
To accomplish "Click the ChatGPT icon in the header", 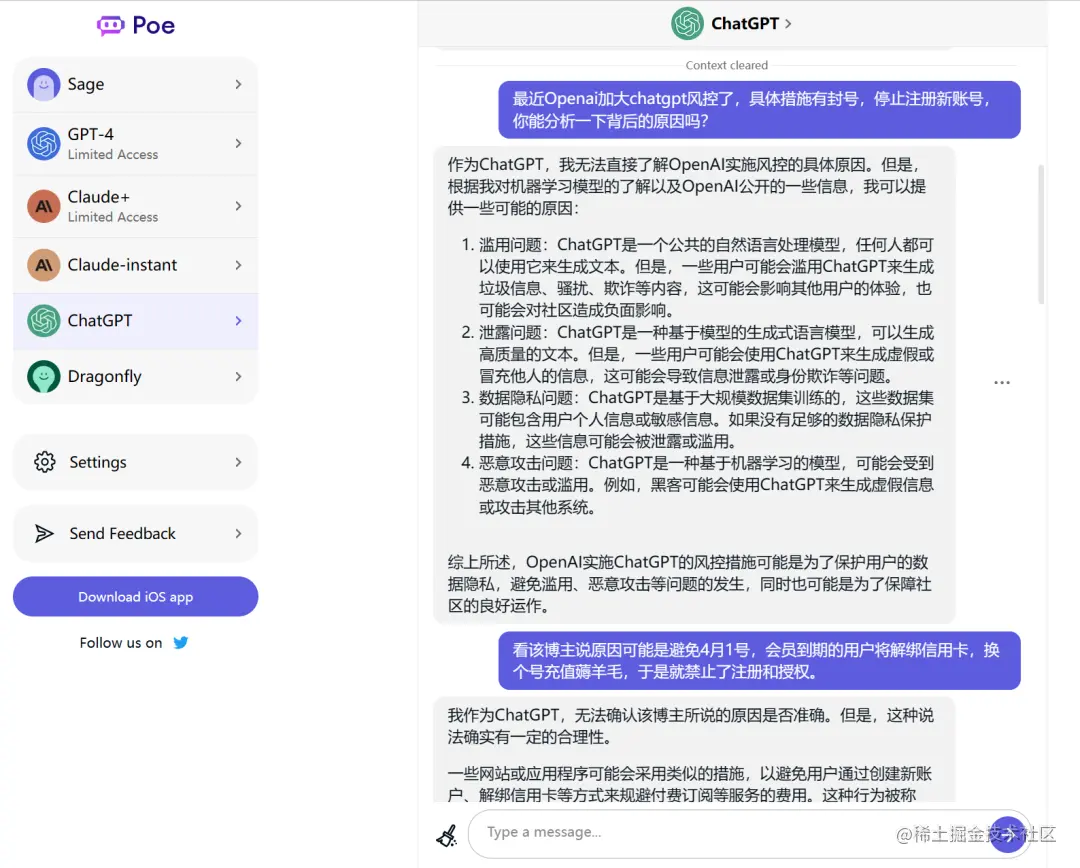I will [686, 24].
